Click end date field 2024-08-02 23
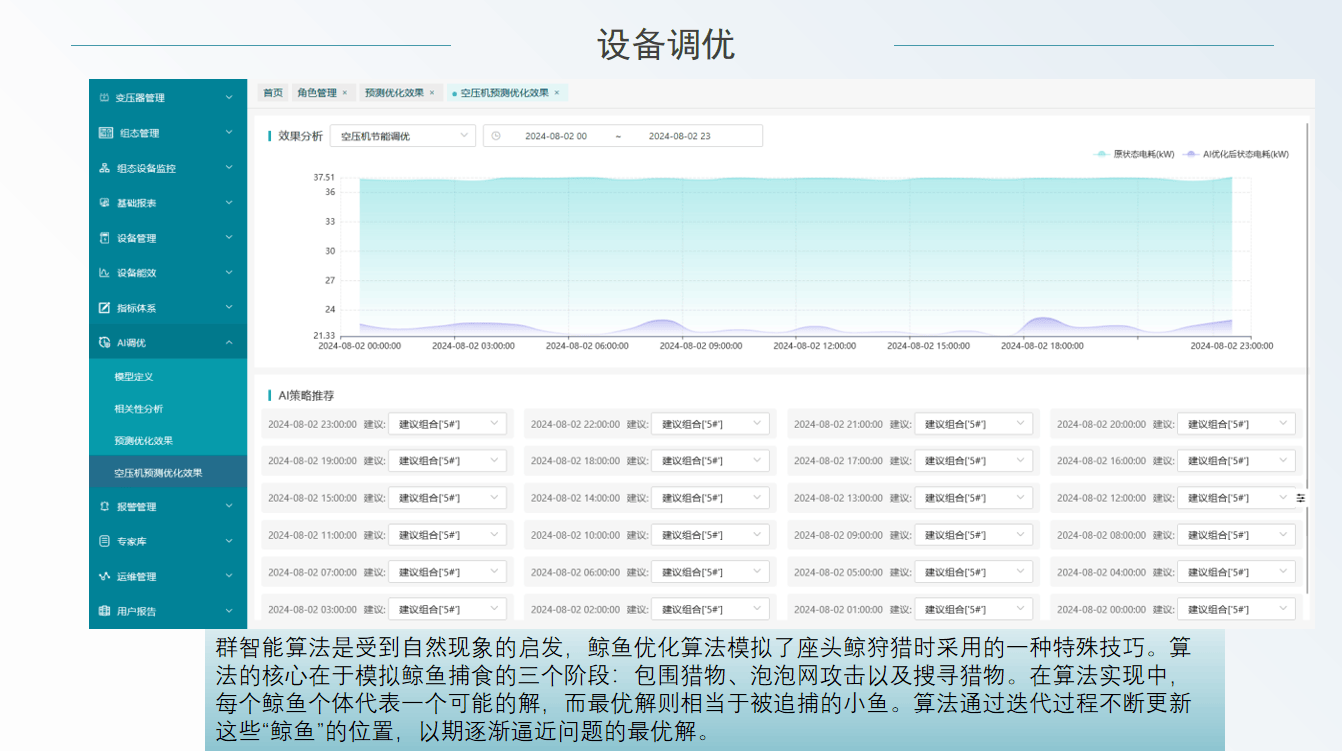The image size is (1342, 751). tap(680, 136)
